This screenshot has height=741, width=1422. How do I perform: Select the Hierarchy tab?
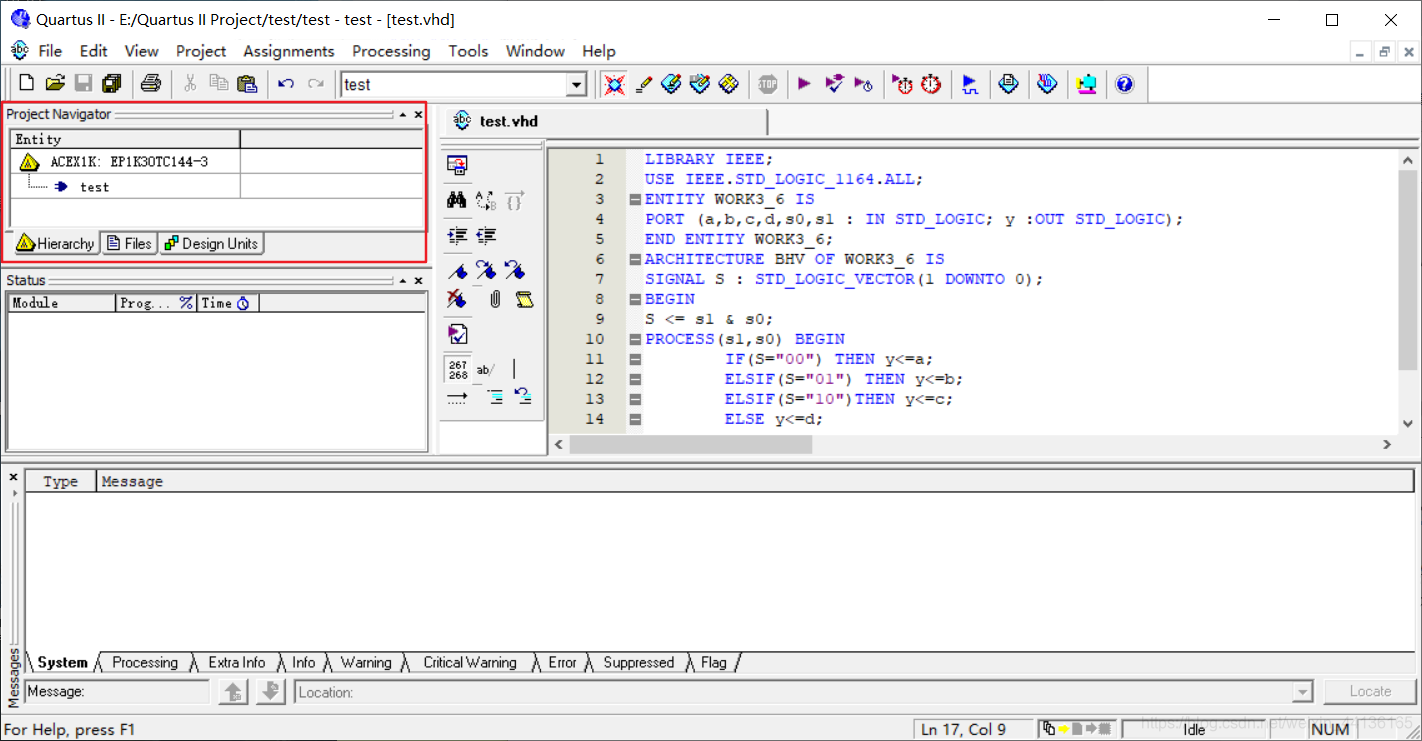(56, 243)
